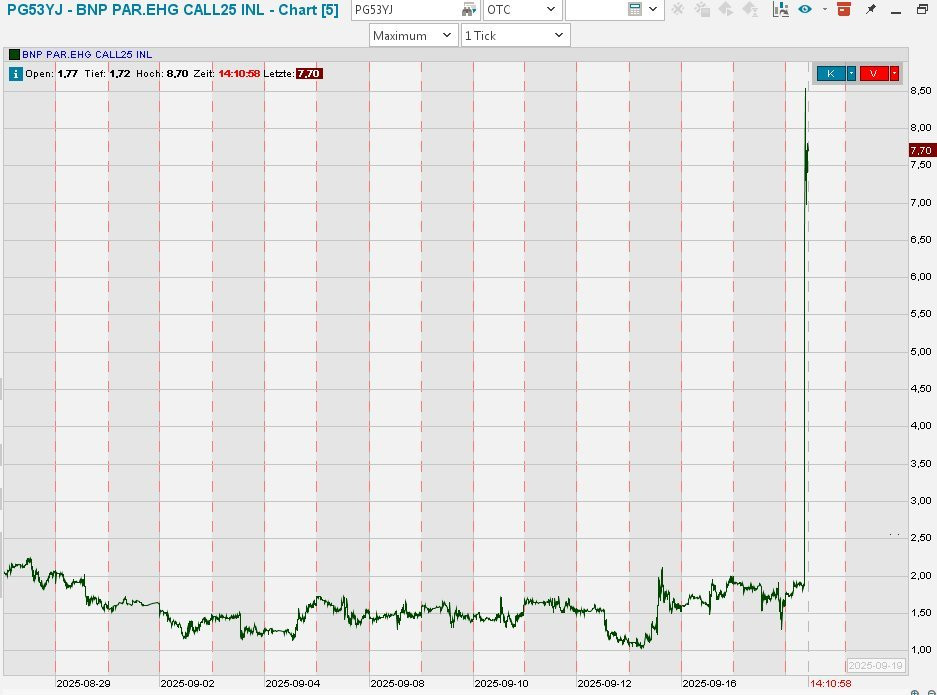Click the chart analysis bars icon
This screenshot has width=937, height=695.
[776, 10]
